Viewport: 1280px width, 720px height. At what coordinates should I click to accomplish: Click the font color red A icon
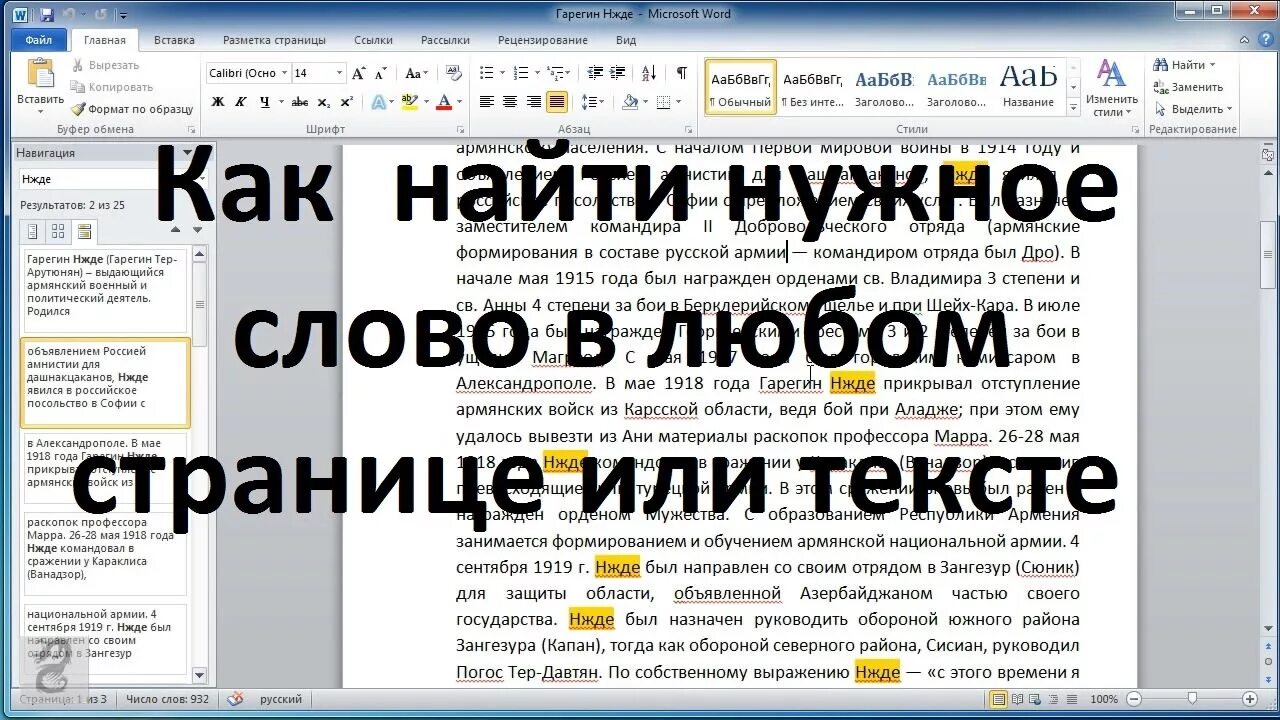(x=445, y=102)
